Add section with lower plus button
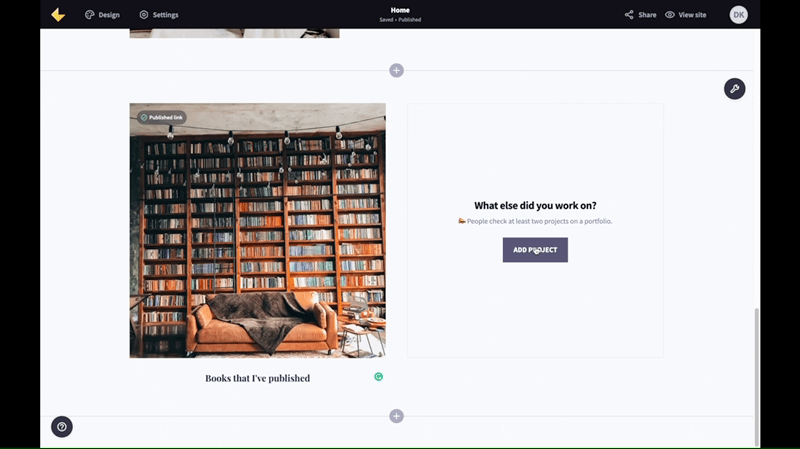The width and height of the screenshot is (800, 449). pyautogui.click(x=396, y=416)
